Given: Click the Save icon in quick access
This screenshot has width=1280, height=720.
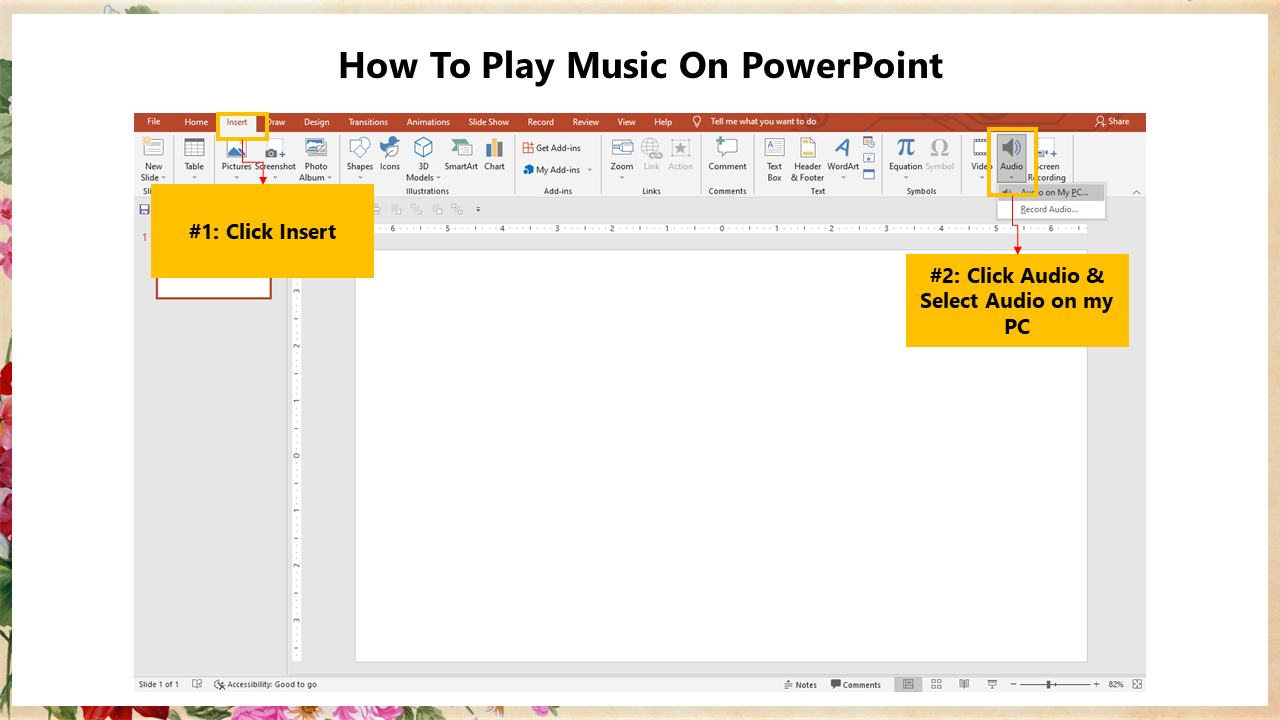Looking at the screenshot, I should click(x=145, y=210).
